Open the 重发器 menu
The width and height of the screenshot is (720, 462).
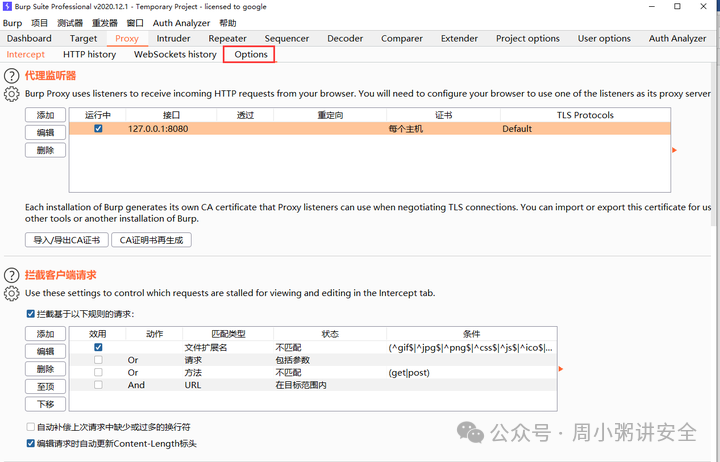(x=105, y=23)
